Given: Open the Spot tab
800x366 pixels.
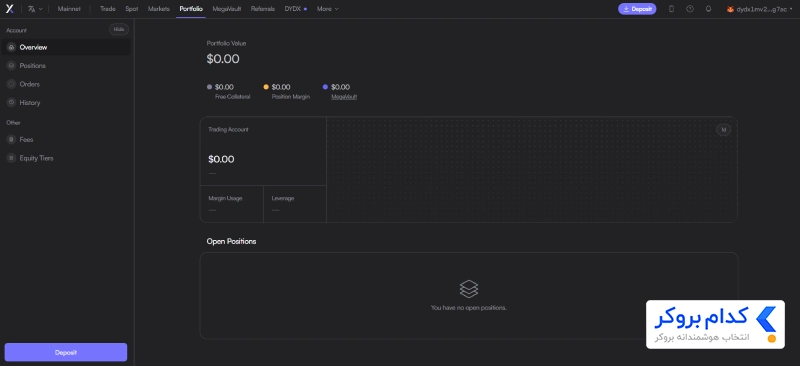Looking at the screenshot, I should click(132, 9).
